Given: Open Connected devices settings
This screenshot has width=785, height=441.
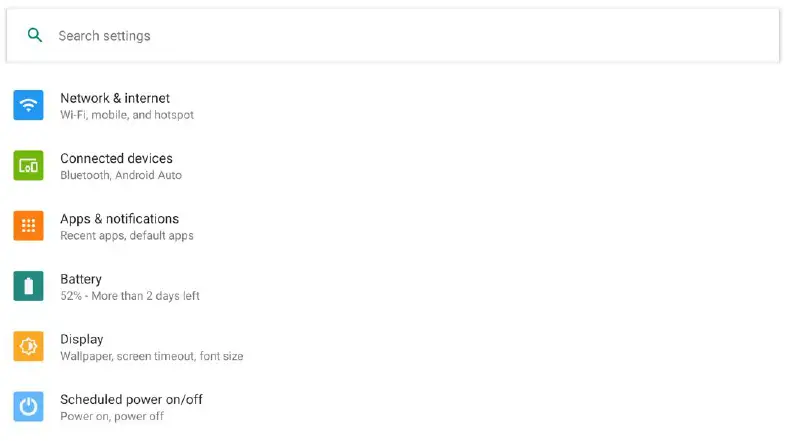Looking at the screenshot, I should [116, 158].
